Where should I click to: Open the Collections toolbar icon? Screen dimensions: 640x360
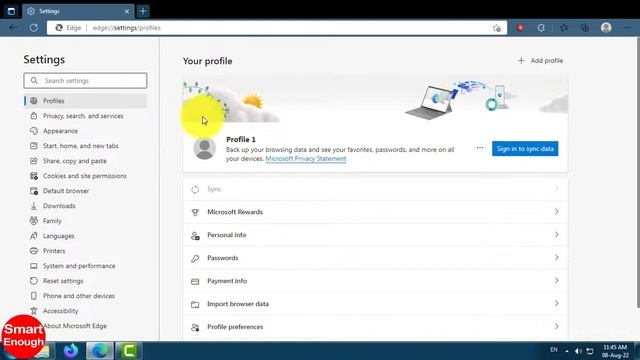(585, 28)
